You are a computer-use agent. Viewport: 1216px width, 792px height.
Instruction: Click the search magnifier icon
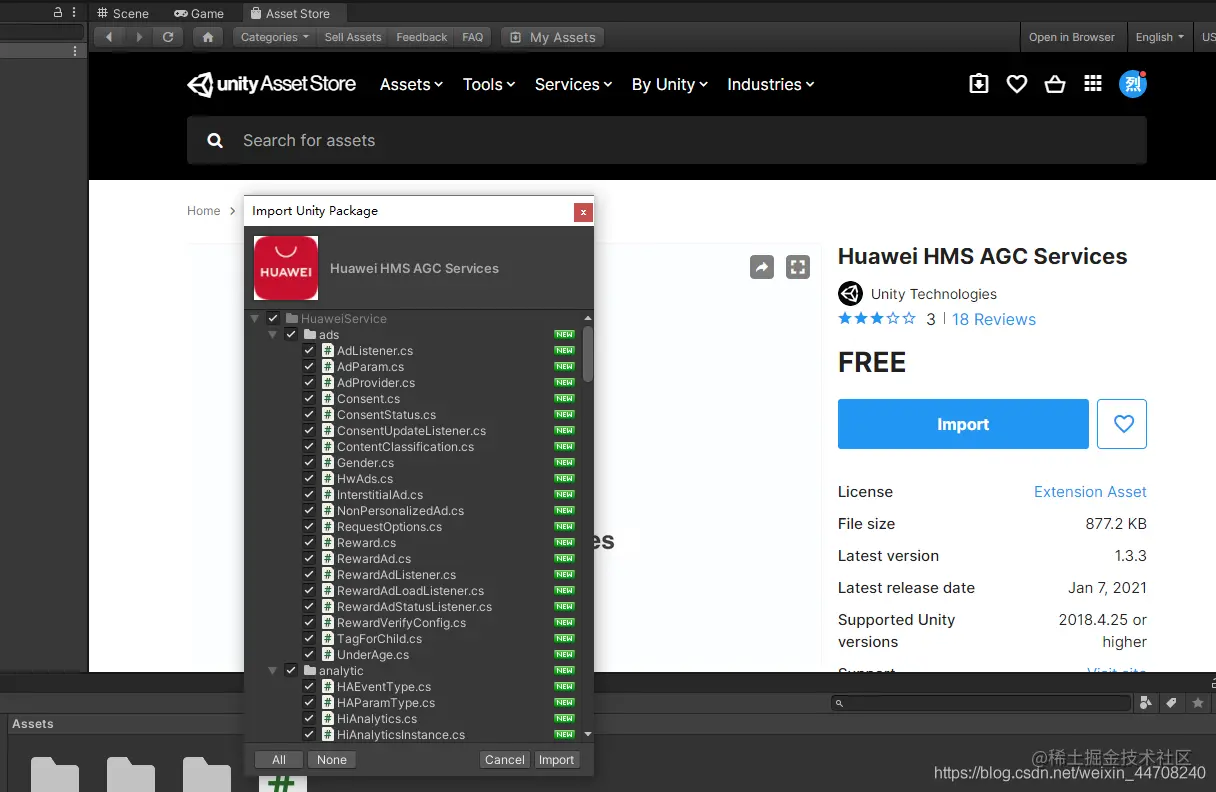[x=215, y=141]
